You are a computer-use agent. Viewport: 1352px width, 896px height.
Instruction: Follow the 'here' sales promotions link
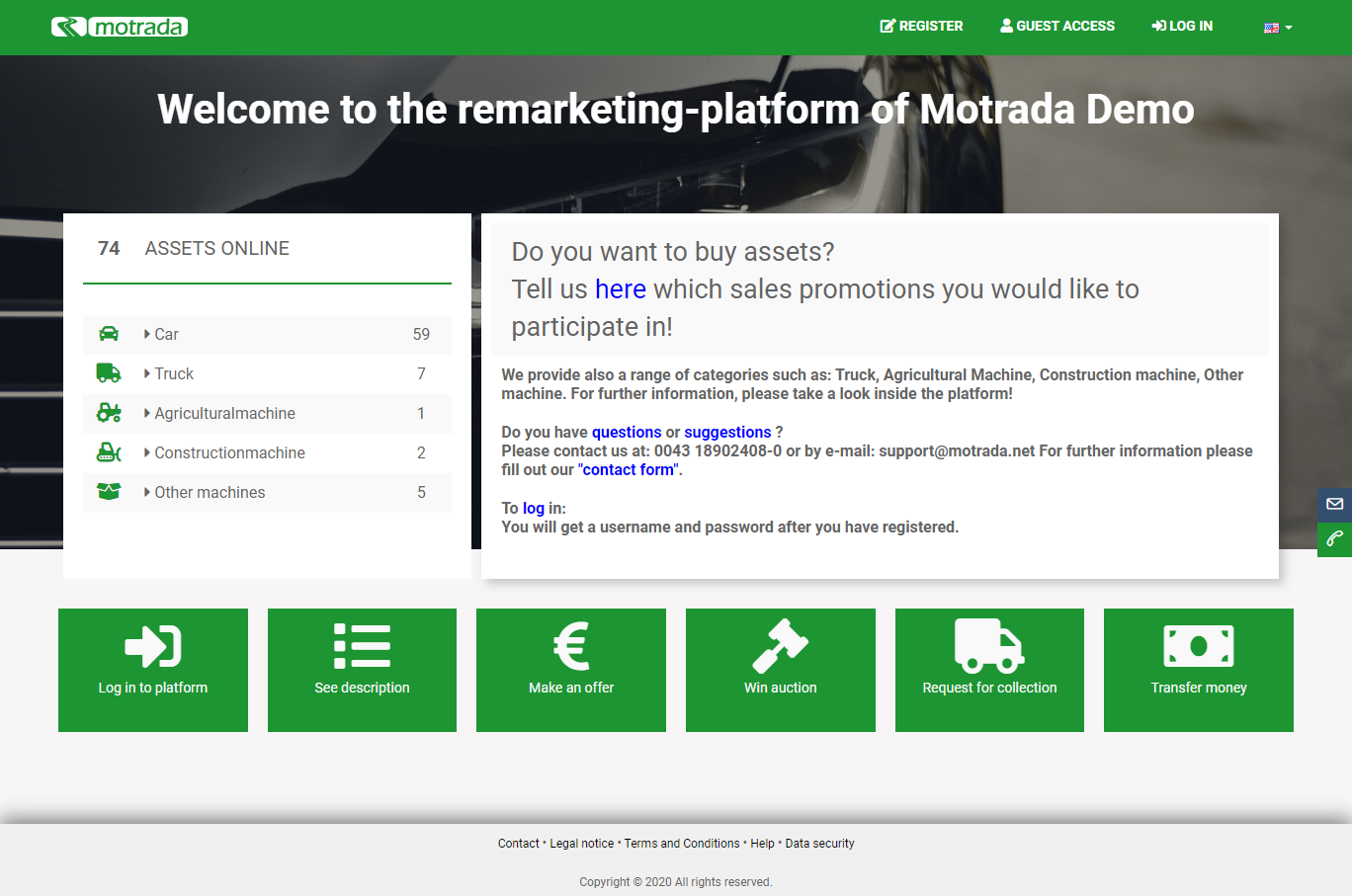coord(621,289)
